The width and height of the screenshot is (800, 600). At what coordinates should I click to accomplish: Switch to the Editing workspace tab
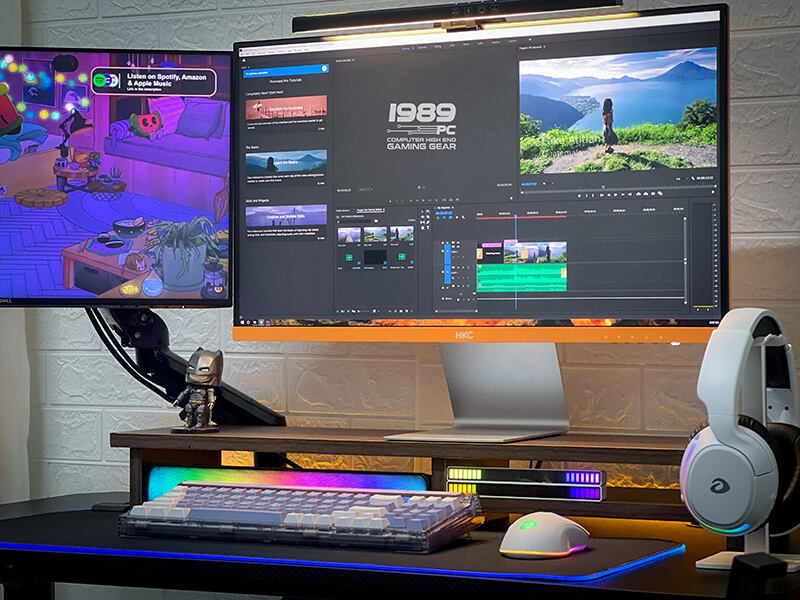[438, 46]
